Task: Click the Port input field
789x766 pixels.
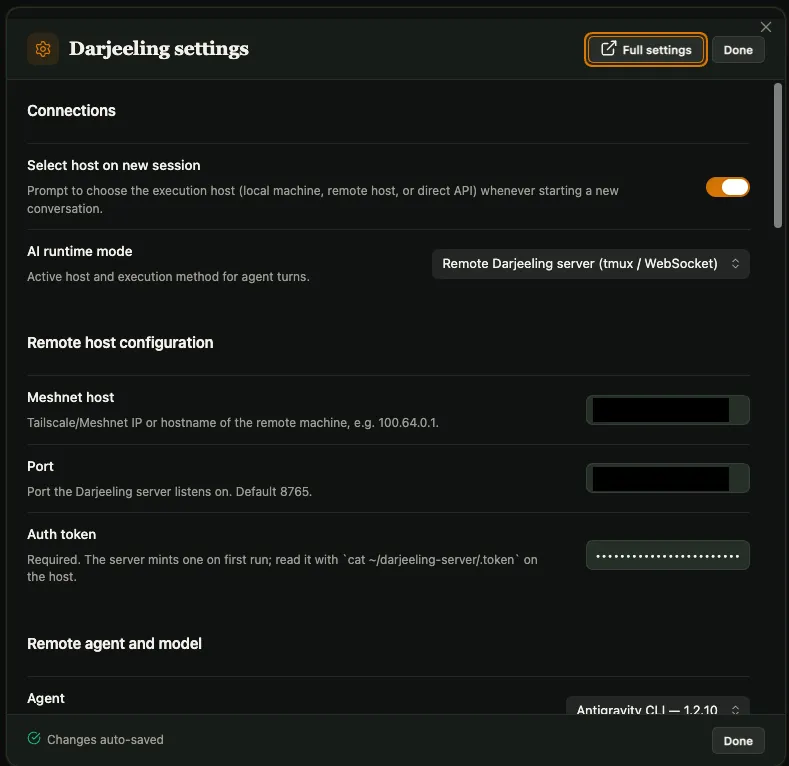Action: point(667,478)
